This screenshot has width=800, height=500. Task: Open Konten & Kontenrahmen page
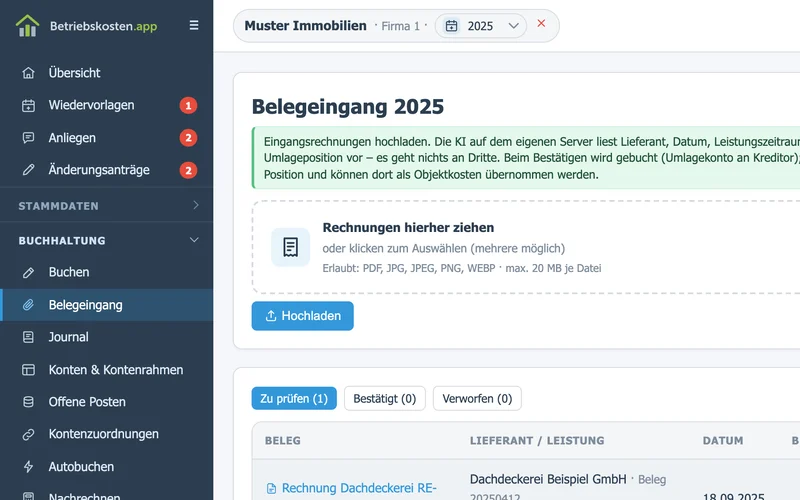pyautogui.click(x=116, y=370)
